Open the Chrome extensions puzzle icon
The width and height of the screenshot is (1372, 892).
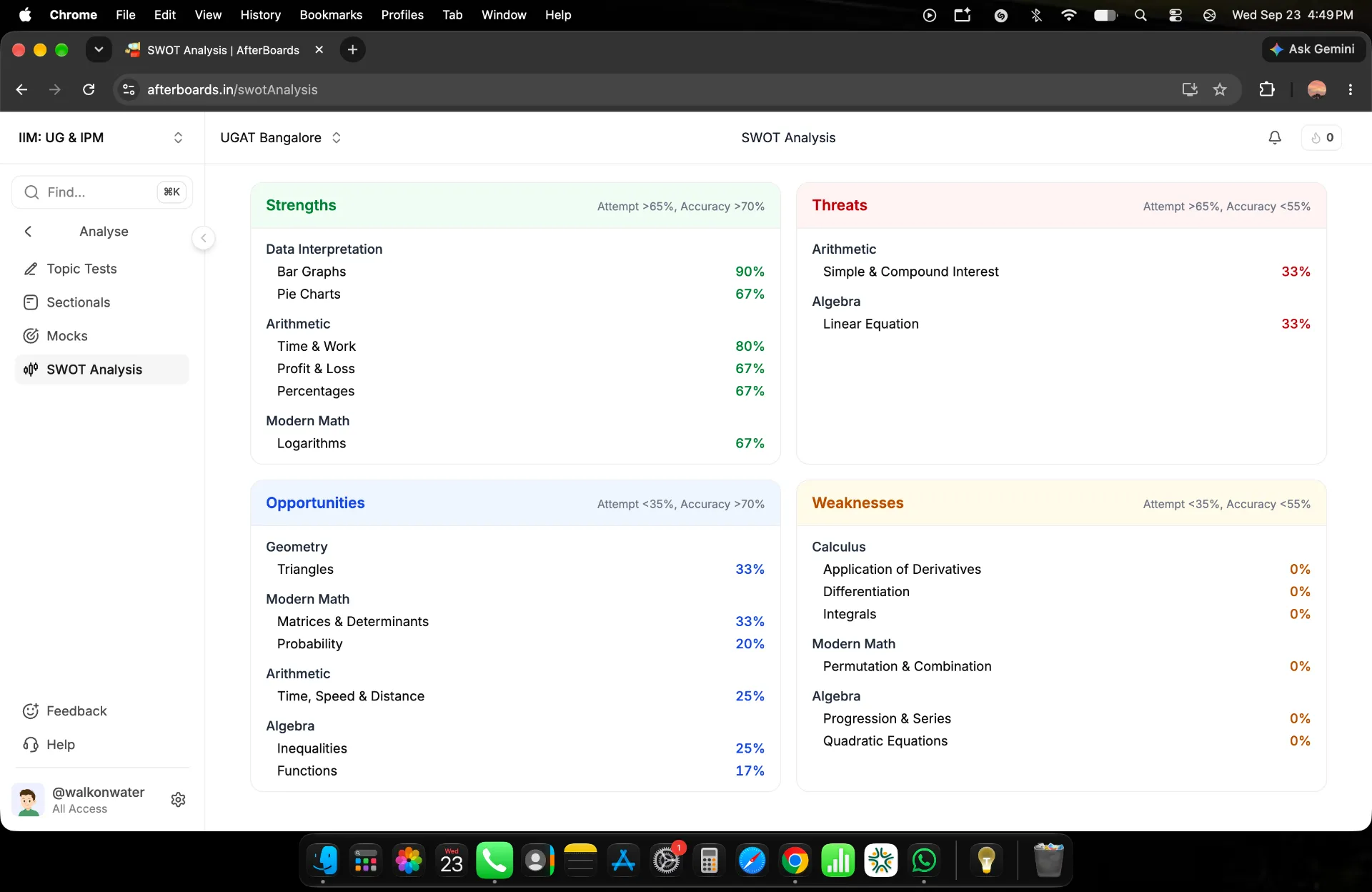(1266, 89)
